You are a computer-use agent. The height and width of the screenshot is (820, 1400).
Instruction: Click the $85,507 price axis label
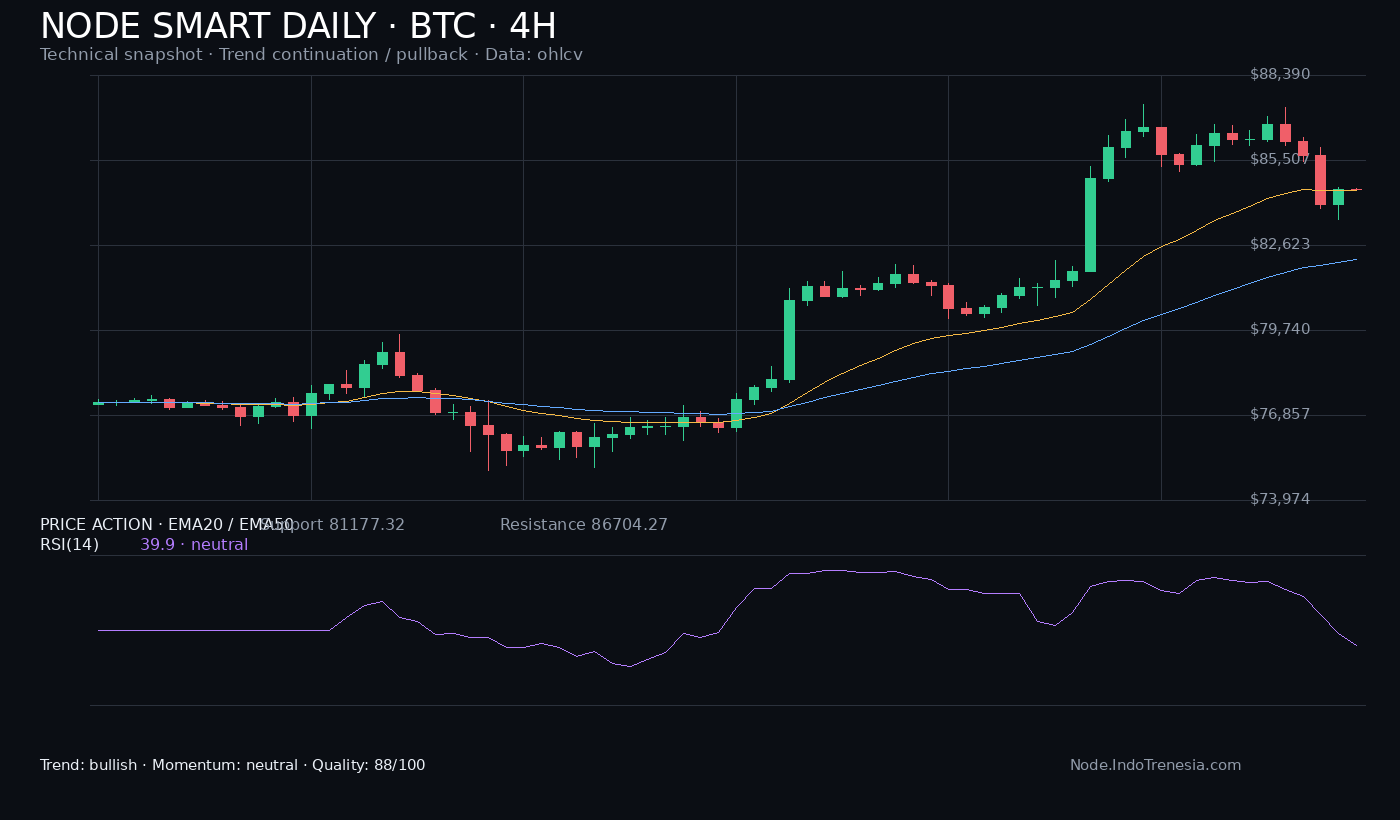(x=1280, y=160)
